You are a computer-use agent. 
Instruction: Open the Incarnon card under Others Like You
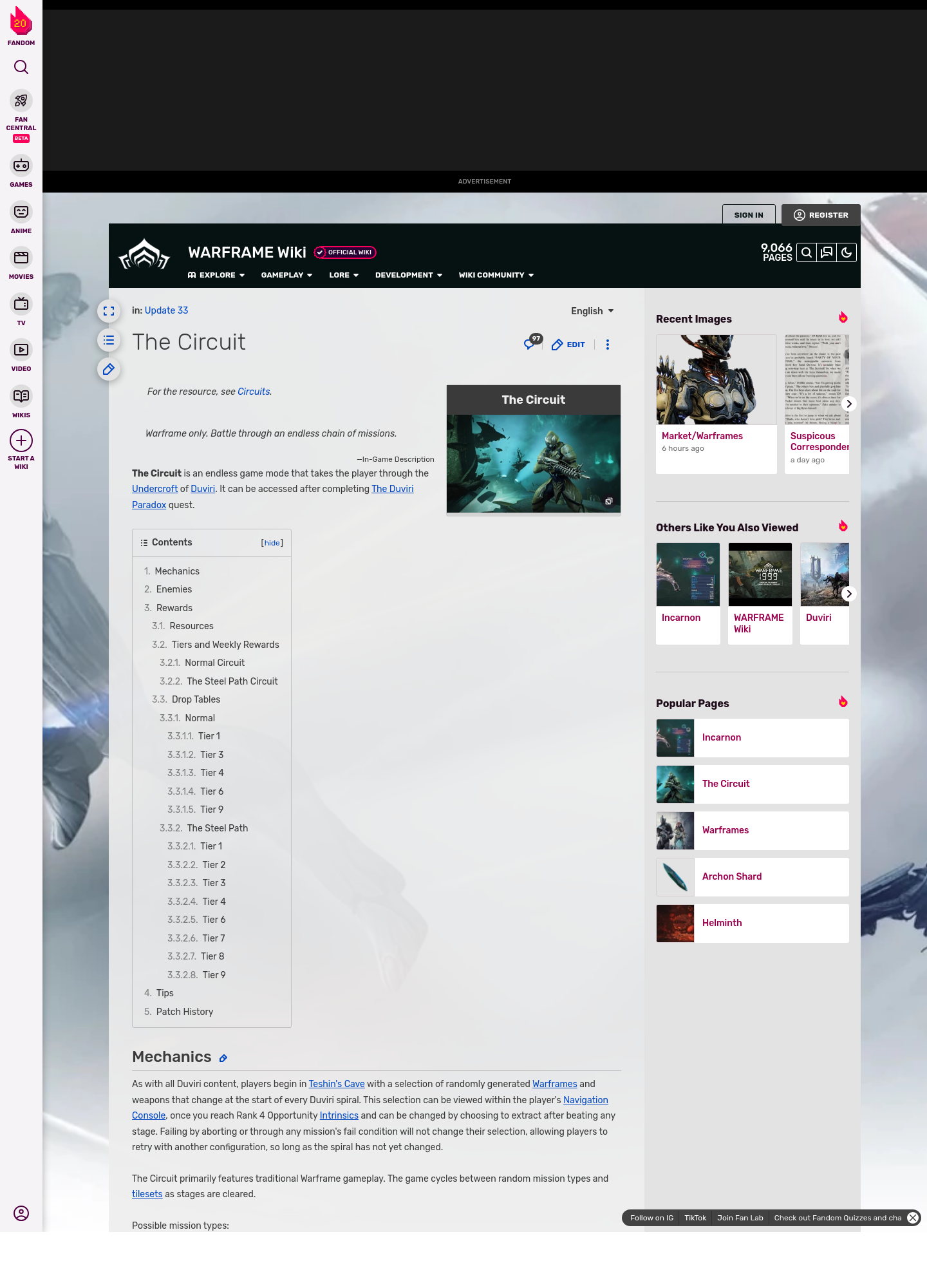pyautogui.click(x=688, y=593)
